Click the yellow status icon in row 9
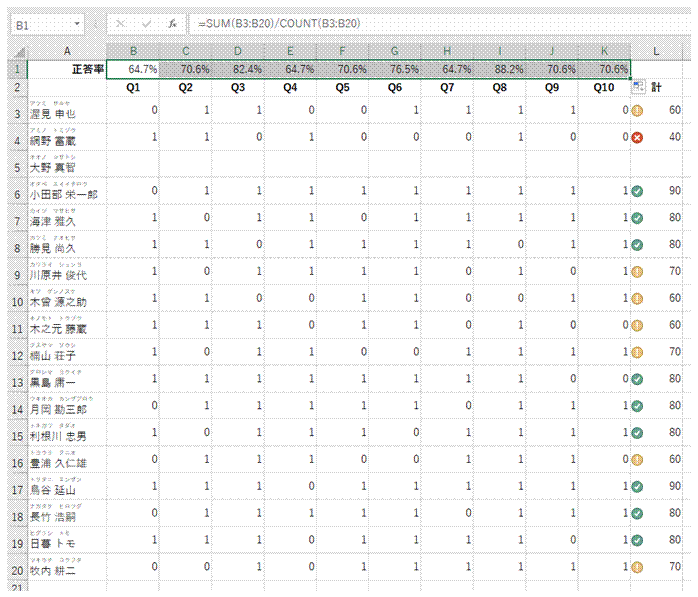The width and height of the screenshot is (698, 597). click(637, 272)
